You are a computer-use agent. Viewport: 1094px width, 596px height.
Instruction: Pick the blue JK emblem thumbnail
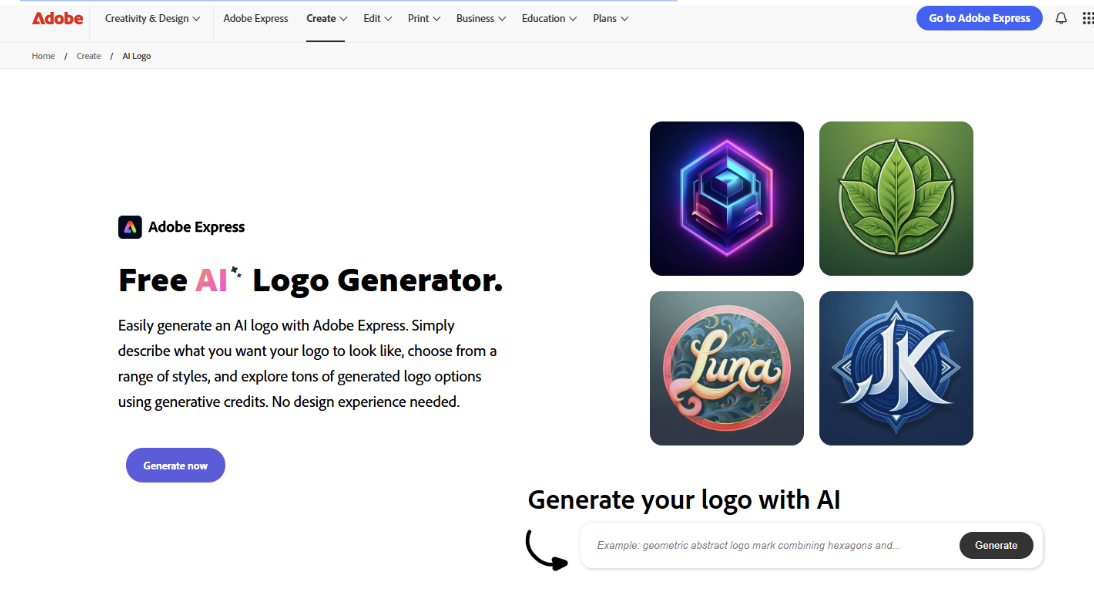[896, 368]
